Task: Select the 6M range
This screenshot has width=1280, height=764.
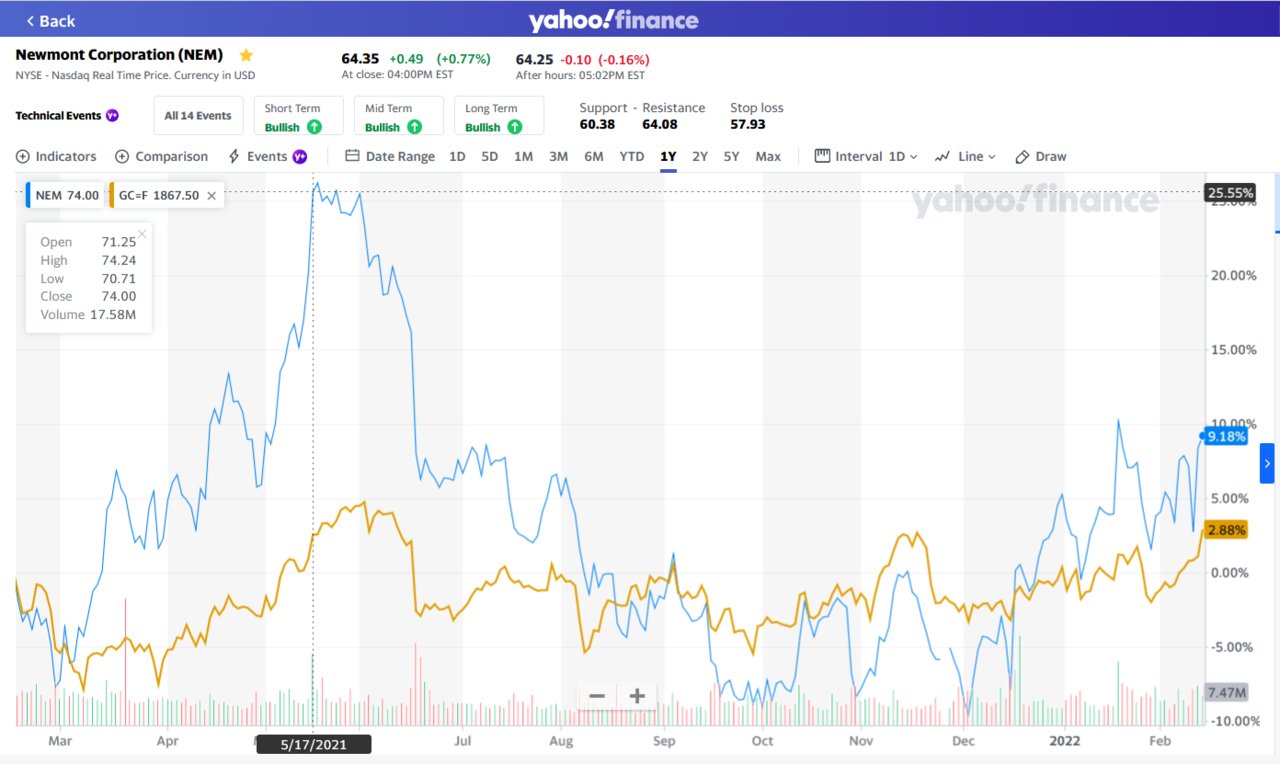Action: [594, 156]
